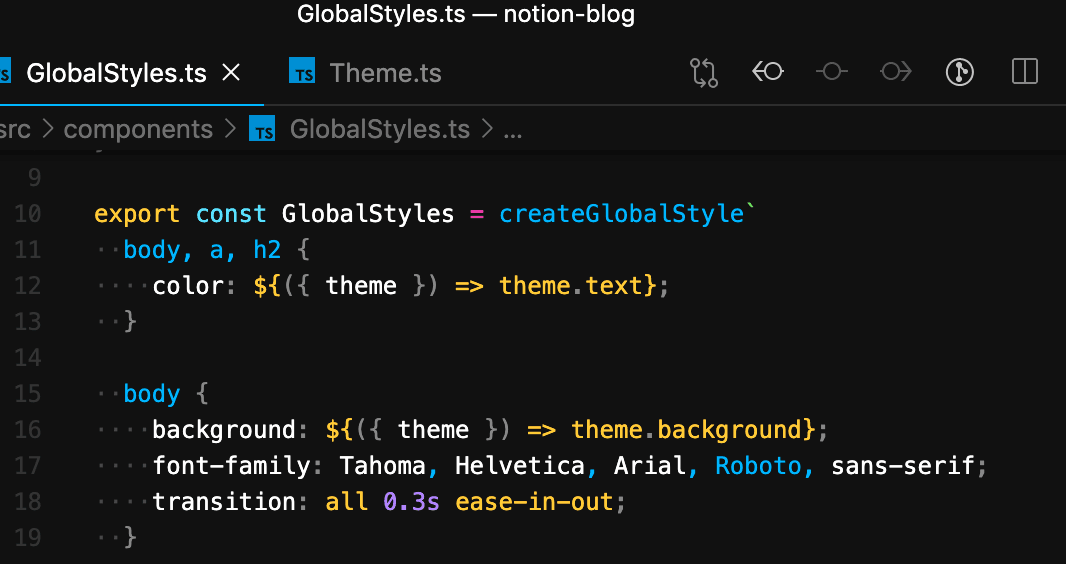Screen dimensions: 1066x564
Task: Click the TS file icon in breadcrumb
Action: click(262, 128)
